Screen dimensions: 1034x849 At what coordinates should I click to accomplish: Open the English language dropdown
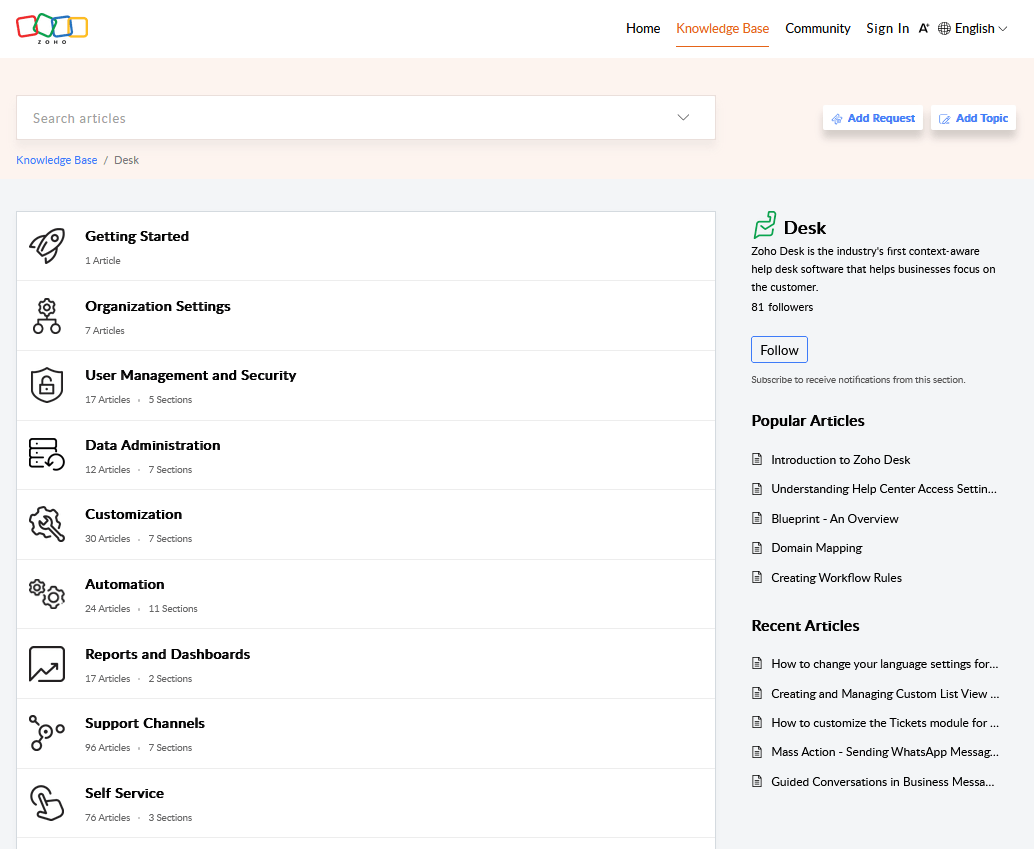[981, 28]
